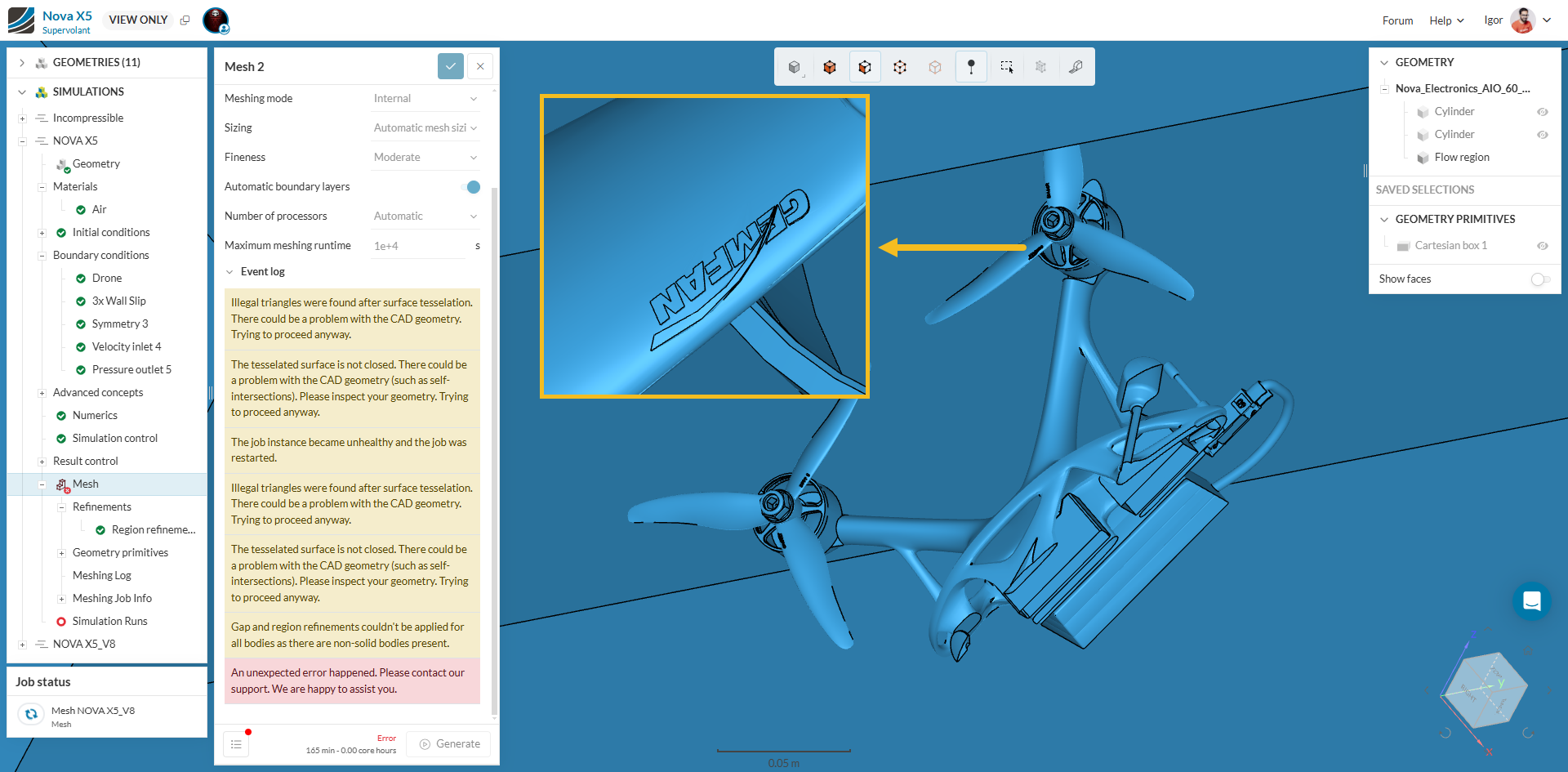
Task: Toggle the Show faces switch
Action: point(1541,279)
